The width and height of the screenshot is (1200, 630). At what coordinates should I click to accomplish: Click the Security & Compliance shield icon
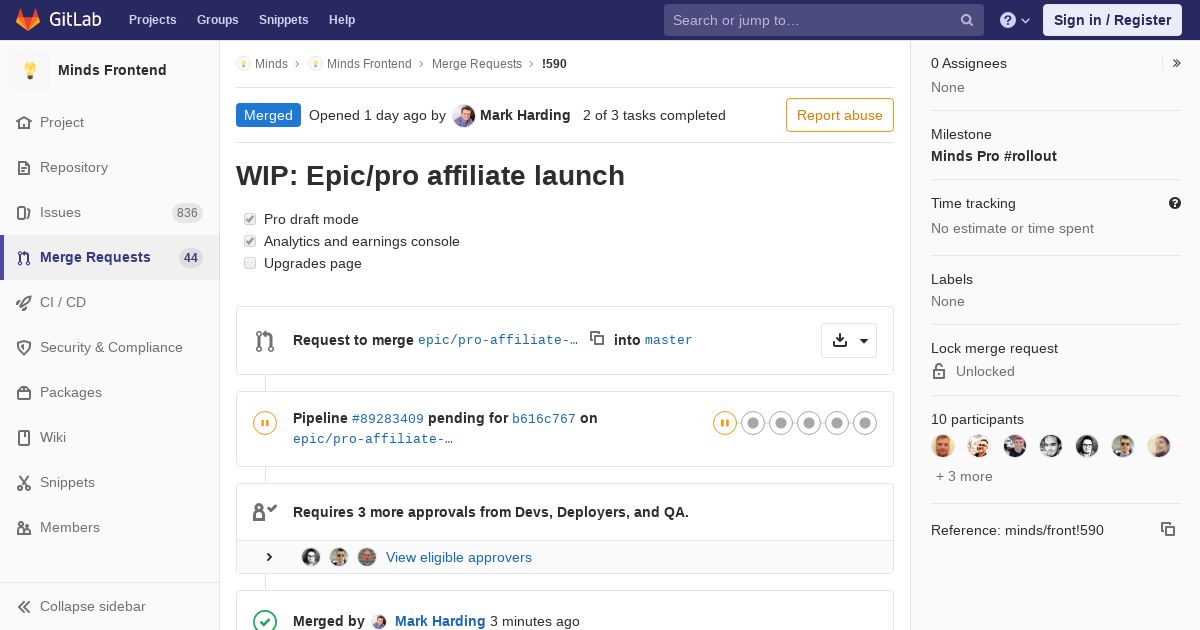(24, 347)
